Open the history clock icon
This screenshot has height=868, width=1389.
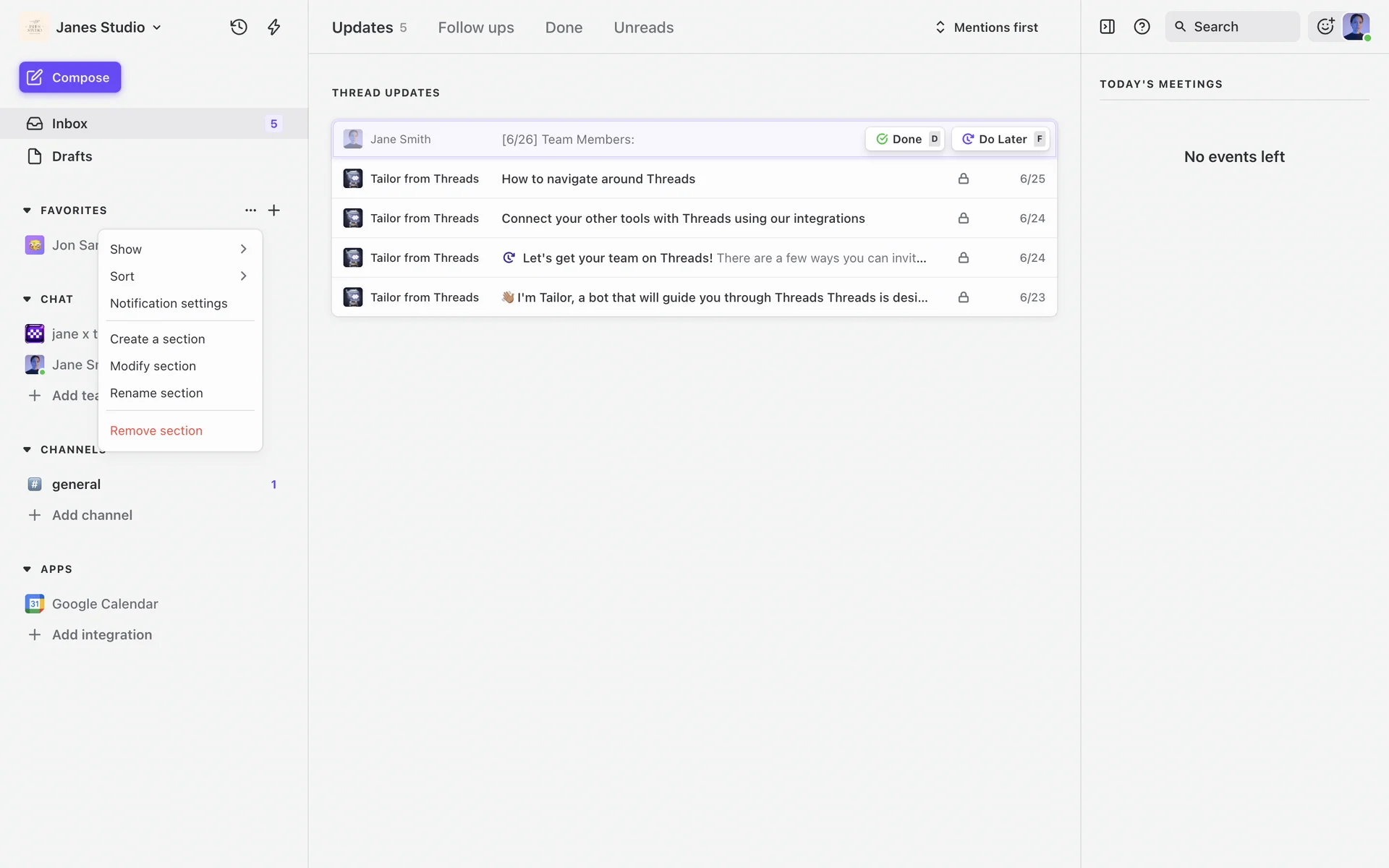[x=239, y=27]
